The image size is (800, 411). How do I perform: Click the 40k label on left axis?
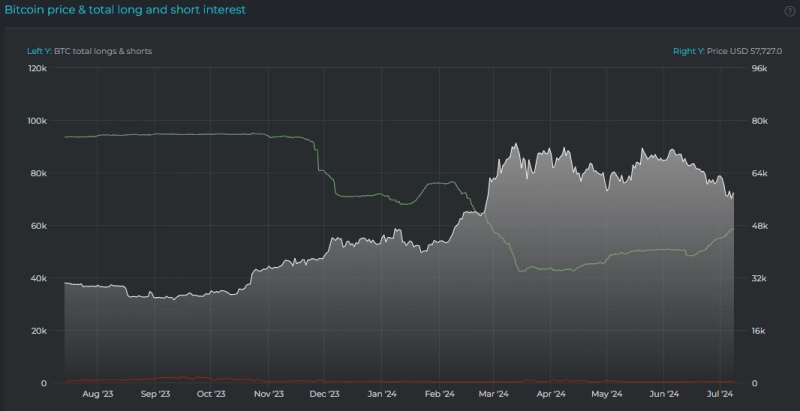39,278
